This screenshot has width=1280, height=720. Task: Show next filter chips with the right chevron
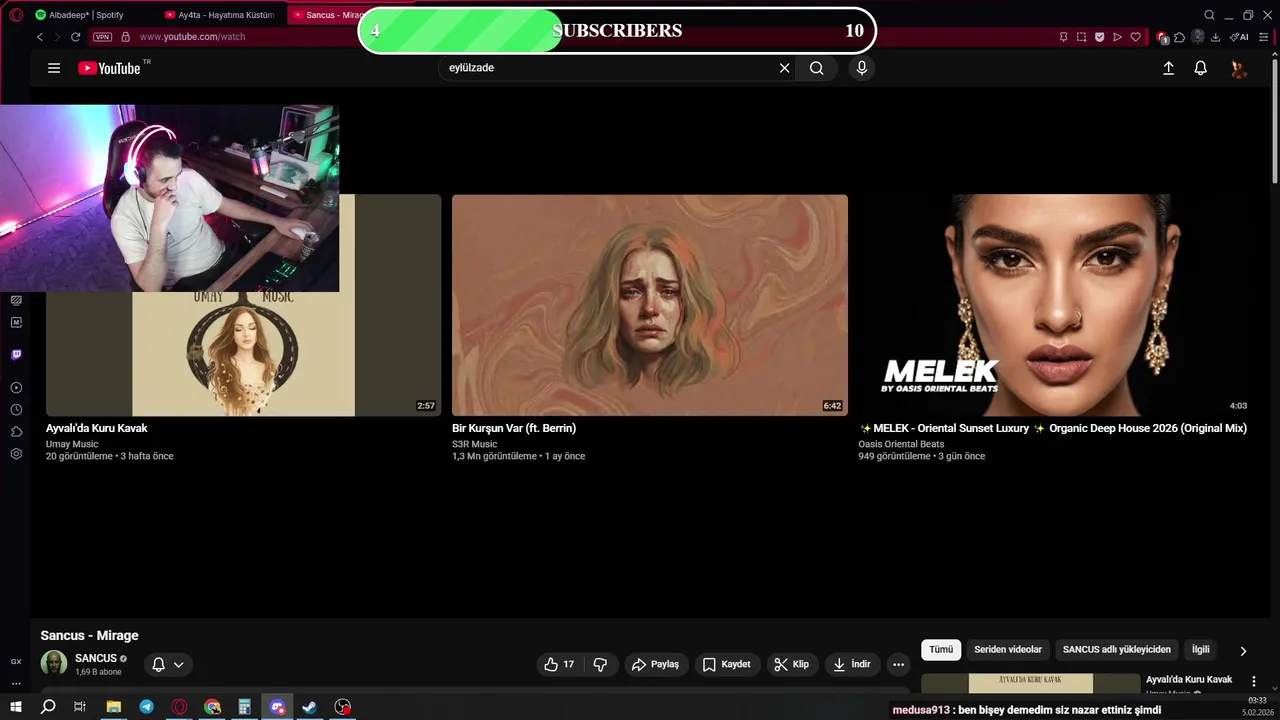click(1243, 651)
